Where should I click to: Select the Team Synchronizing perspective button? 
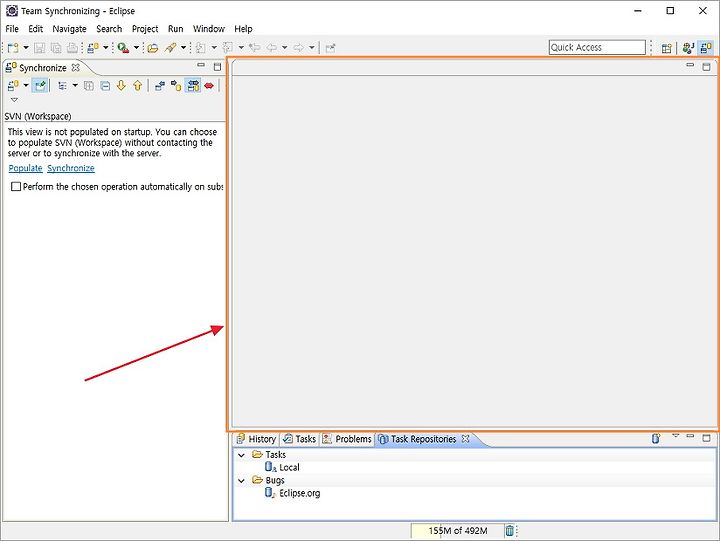click(x=706, y=48)
